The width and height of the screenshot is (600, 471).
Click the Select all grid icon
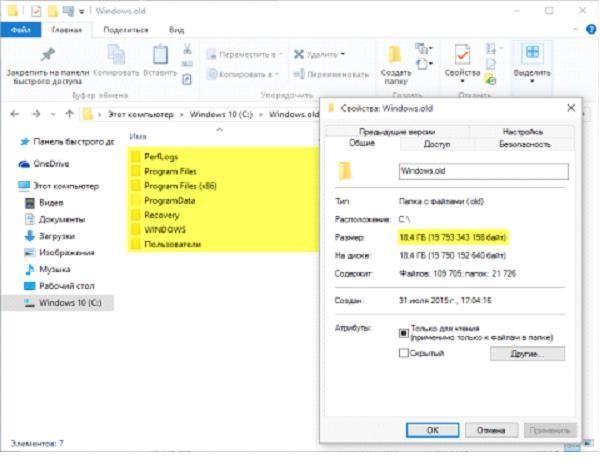click(532, 52)
